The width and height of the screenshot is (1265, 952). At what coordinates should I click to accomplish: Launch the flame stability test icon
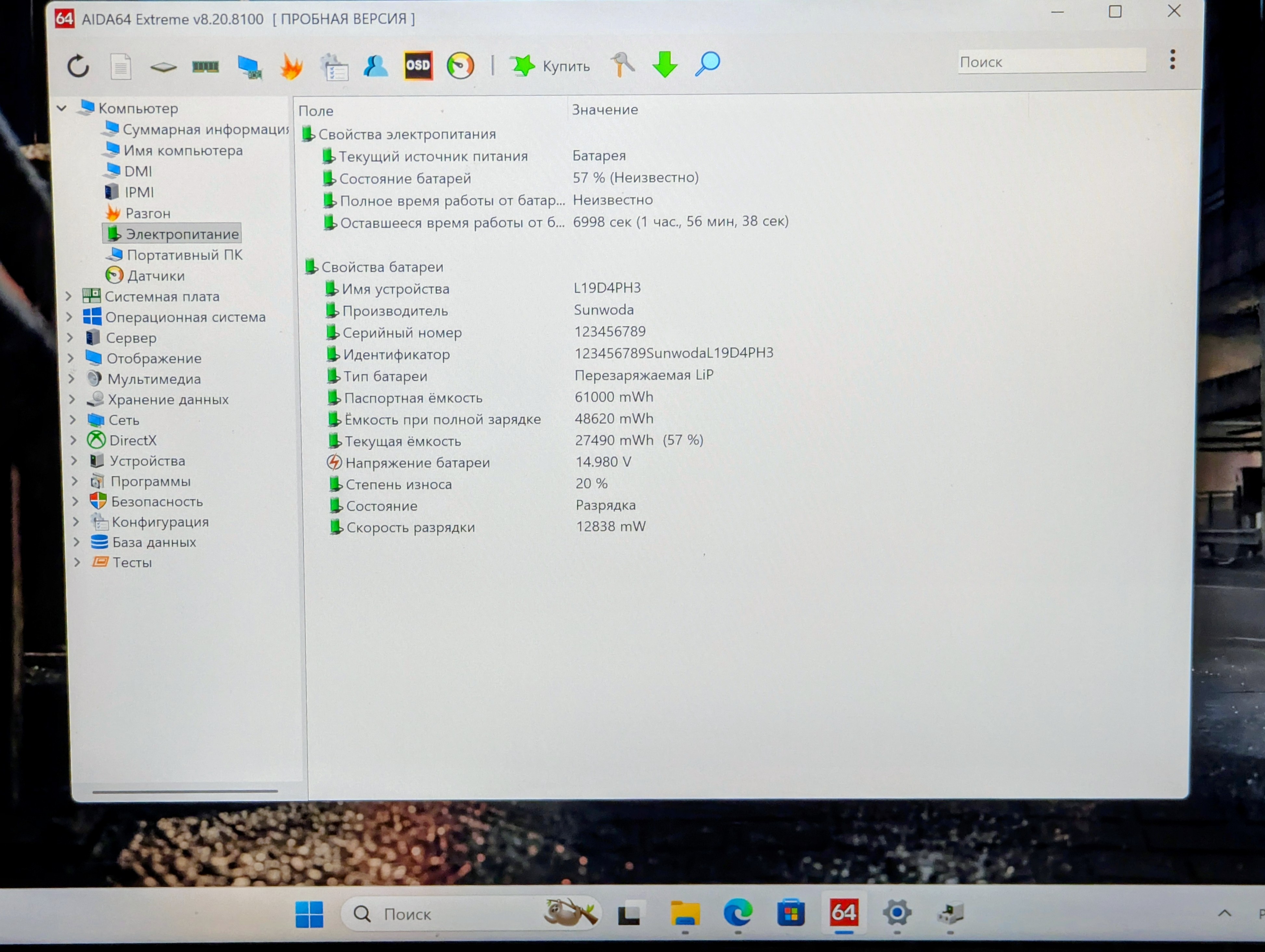click(x=292, y=66)
